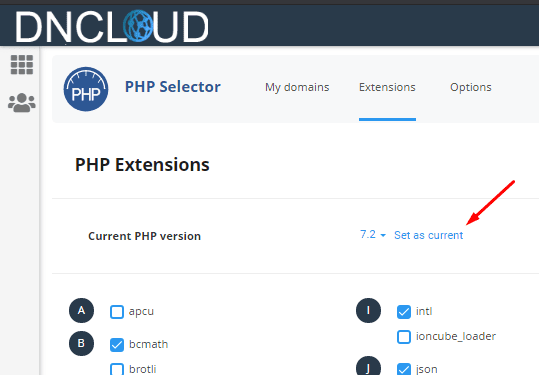This screenshot has height=375, width=539.
Task: Disable the intl extension checkbox
Action: pos(404,312)
